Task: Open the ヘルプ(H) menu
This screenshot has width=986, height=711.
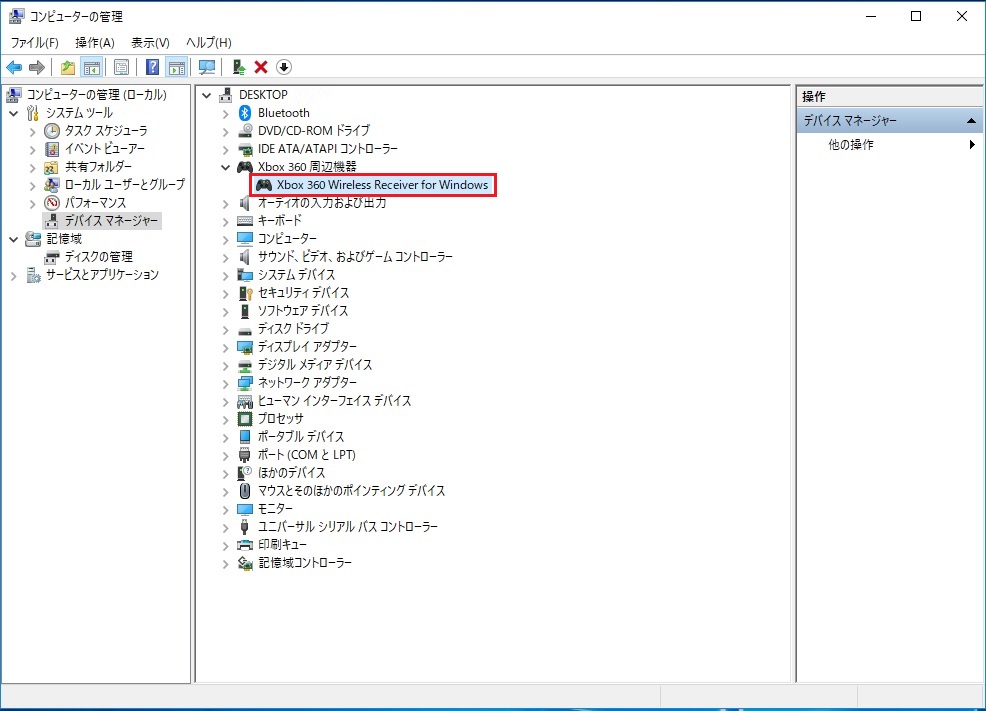Action: 209,43
